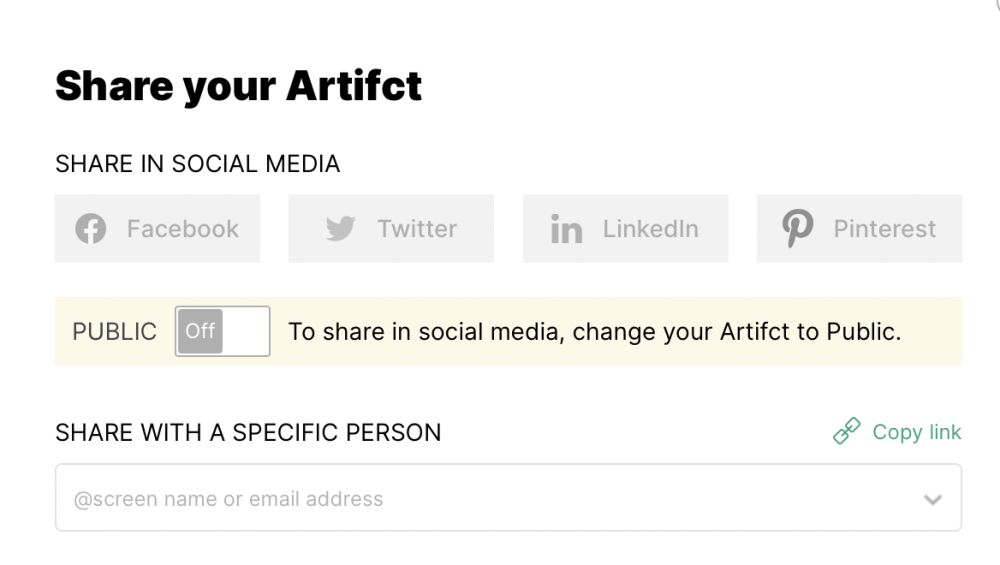Viewport: 1000px width, 565px height.
Task: Click the "SHARE WITH A SPECIFIC PERSON" label
Action: coord(248,432)
